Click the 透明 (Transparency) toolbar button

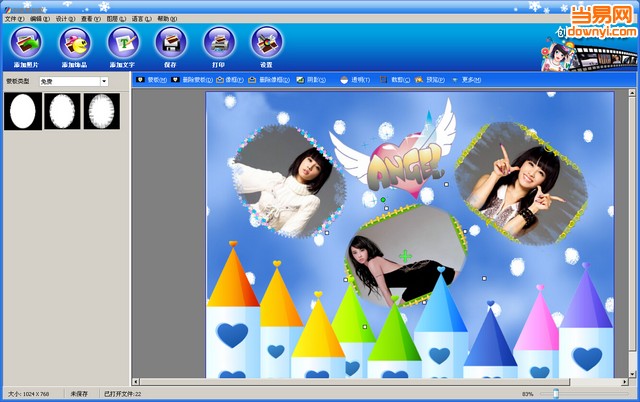click(353, 79)
